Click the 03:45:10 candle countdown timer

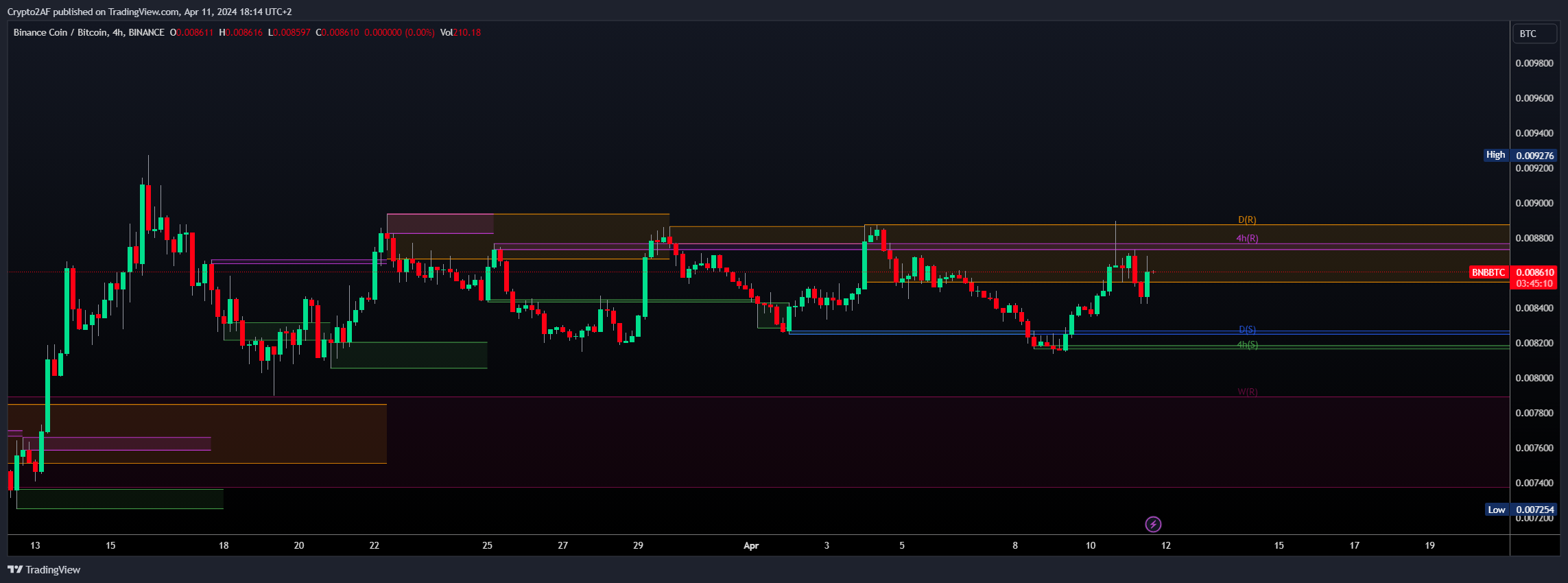1534,283
